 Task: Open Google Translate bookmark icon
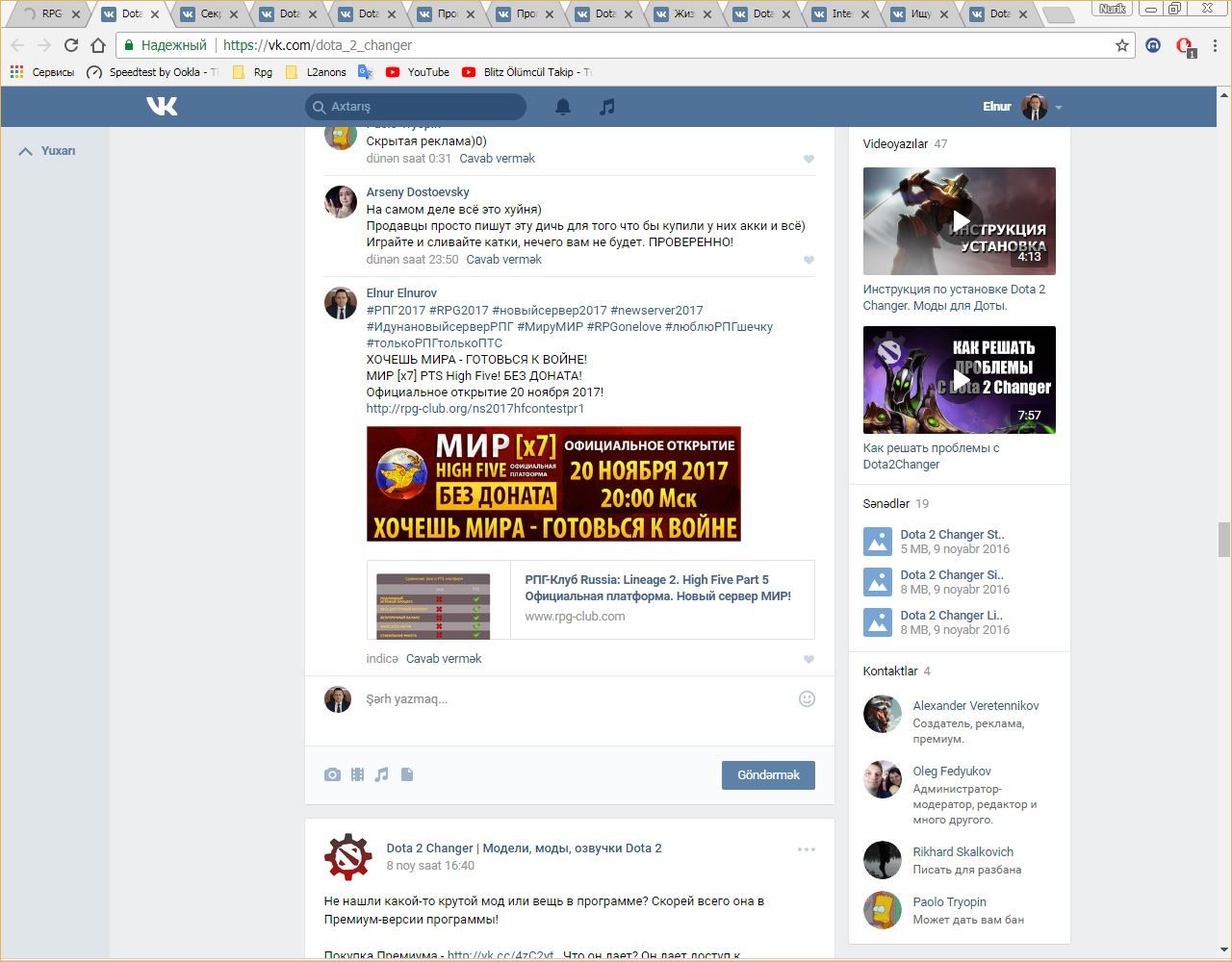[x=365, y=72]
